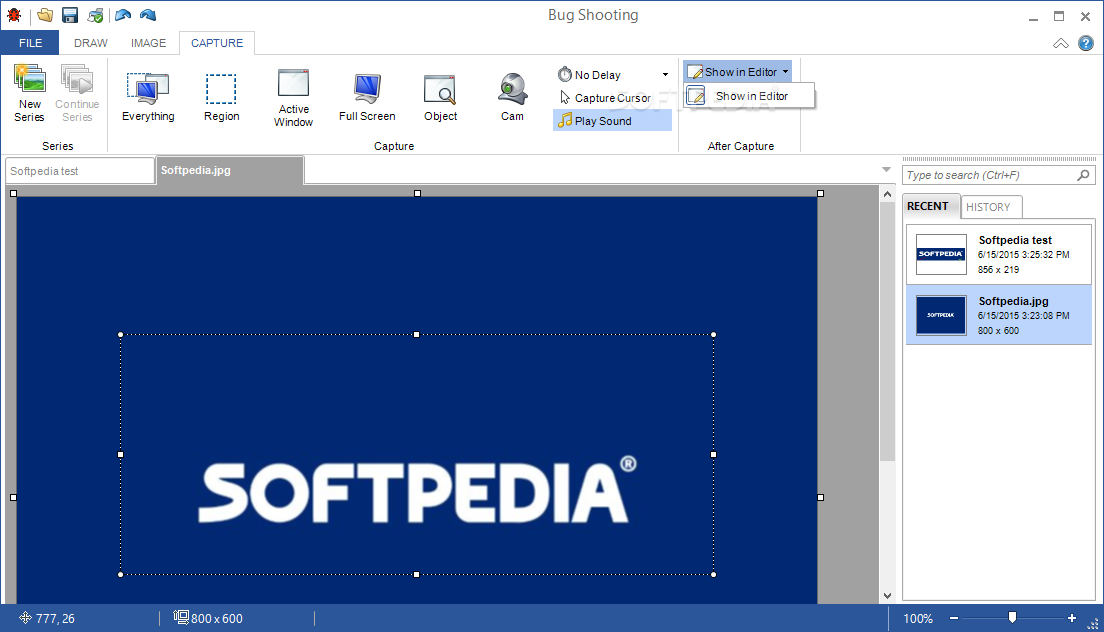Screen dimensions: 1104x632
Task: Capture from the Cam
Action: pos(513,97)
